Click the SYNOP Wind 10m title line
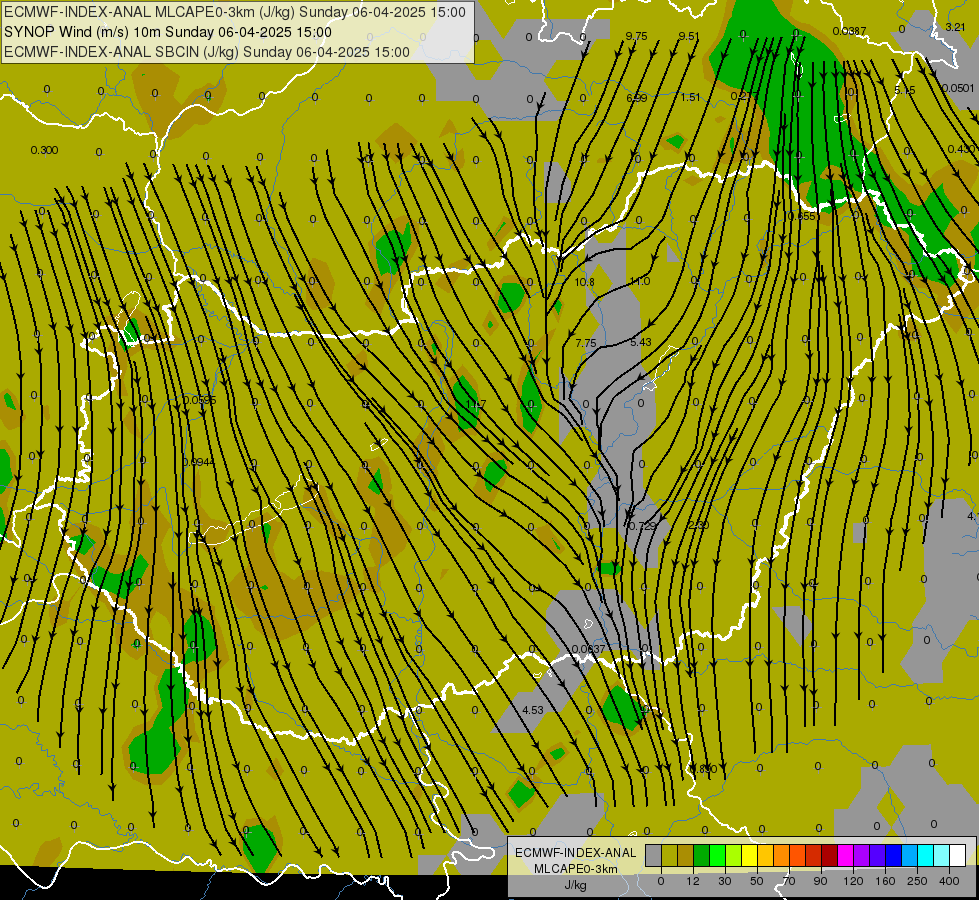979x900 pixels. pyautogui.click(x=168, y=32)
